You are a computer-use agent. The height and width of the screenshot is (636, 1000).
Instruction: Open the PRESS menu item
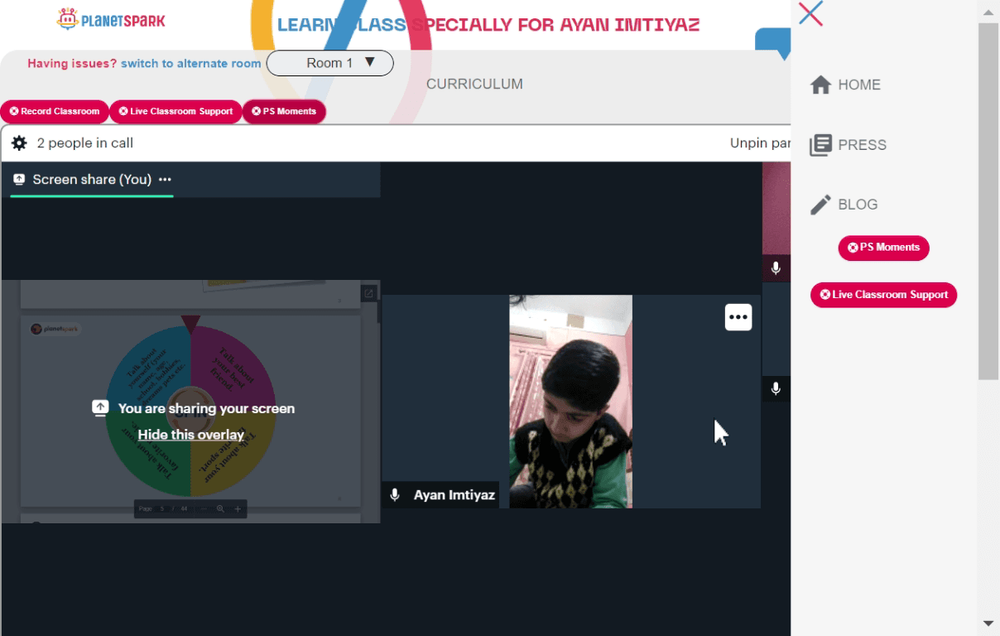[862, 145]
